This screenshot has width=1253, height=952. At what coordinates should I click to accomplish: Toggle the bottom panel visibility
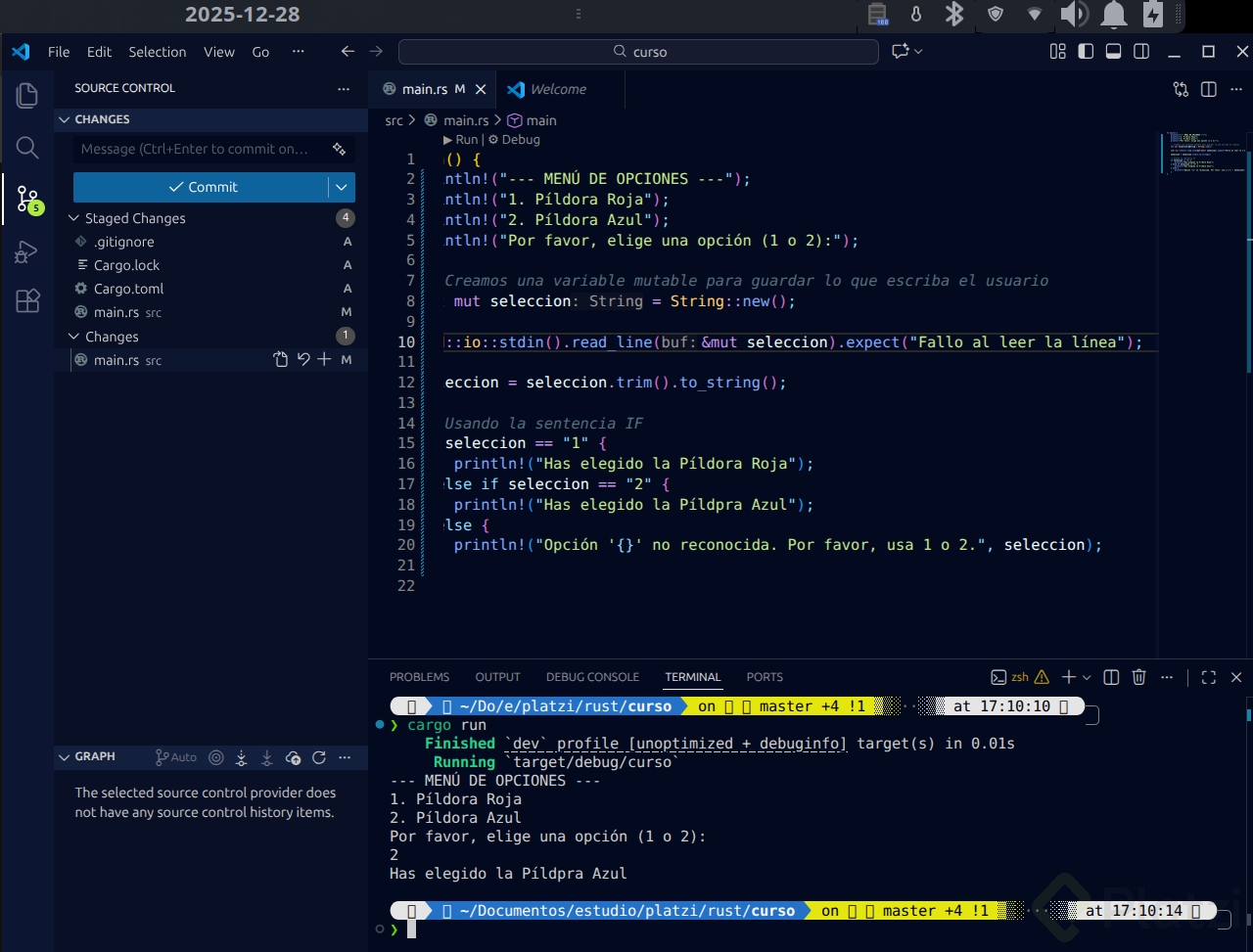(1113, 52)
